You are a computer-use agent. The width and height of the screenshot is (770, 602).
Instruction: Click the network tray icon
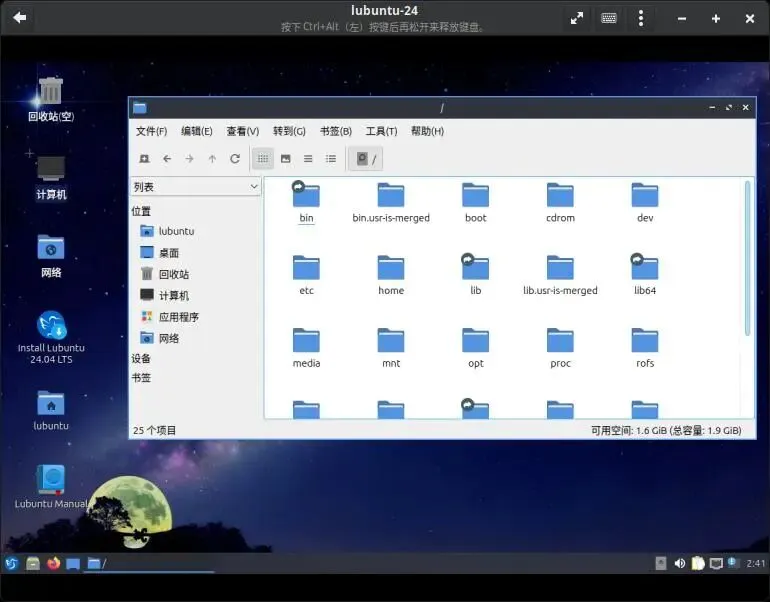tap(716, 563)
